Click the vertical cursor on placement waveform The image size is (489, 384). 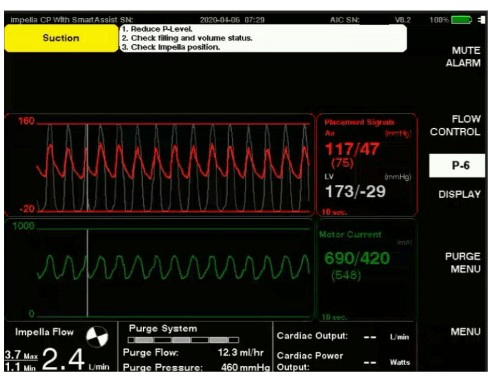coord(87,167)
